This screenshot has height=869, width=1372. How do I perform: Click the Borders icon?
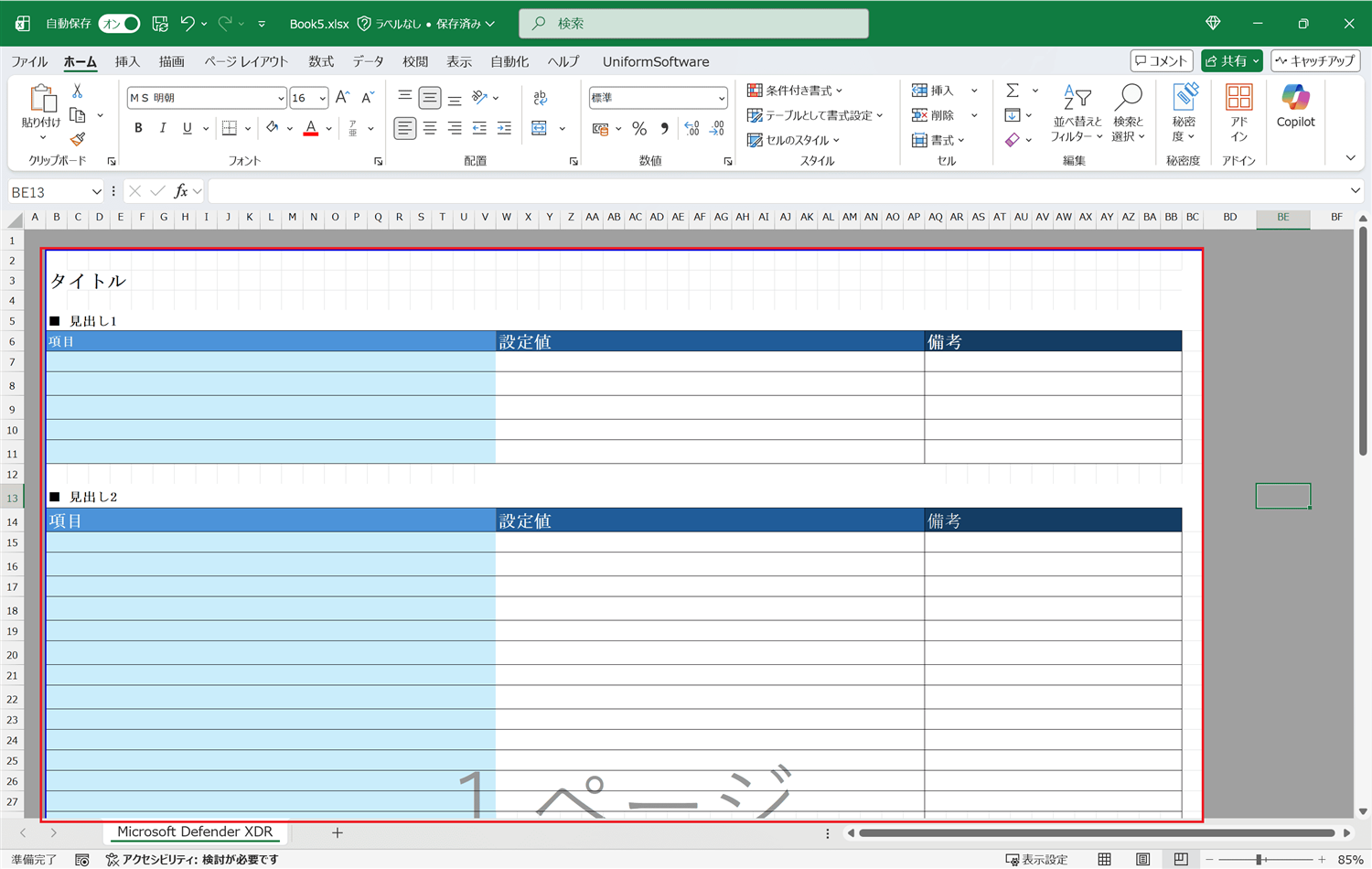230,128
